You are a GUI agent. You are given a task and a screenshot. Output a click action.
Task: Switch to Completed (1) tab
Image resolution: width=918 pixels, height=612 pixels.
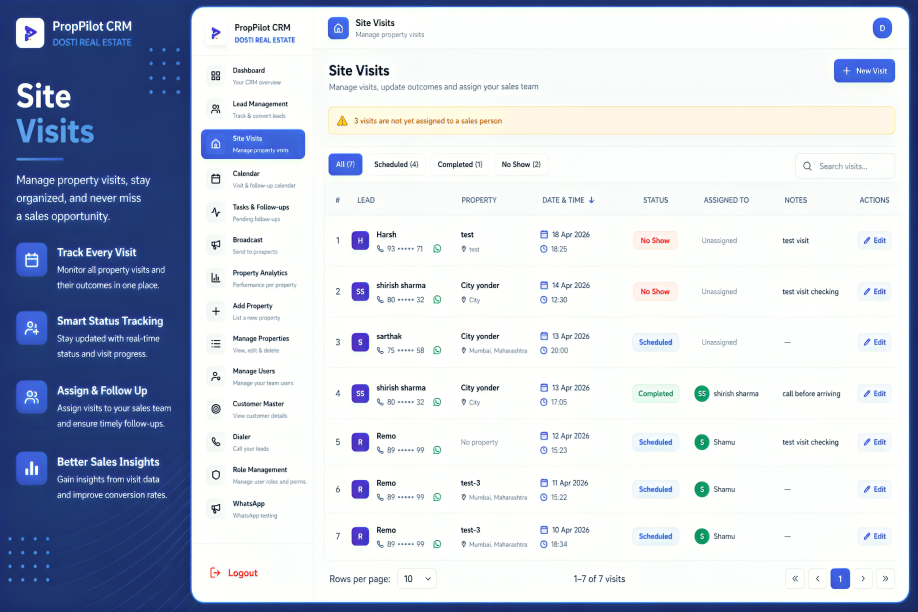(x=460, y=165)
